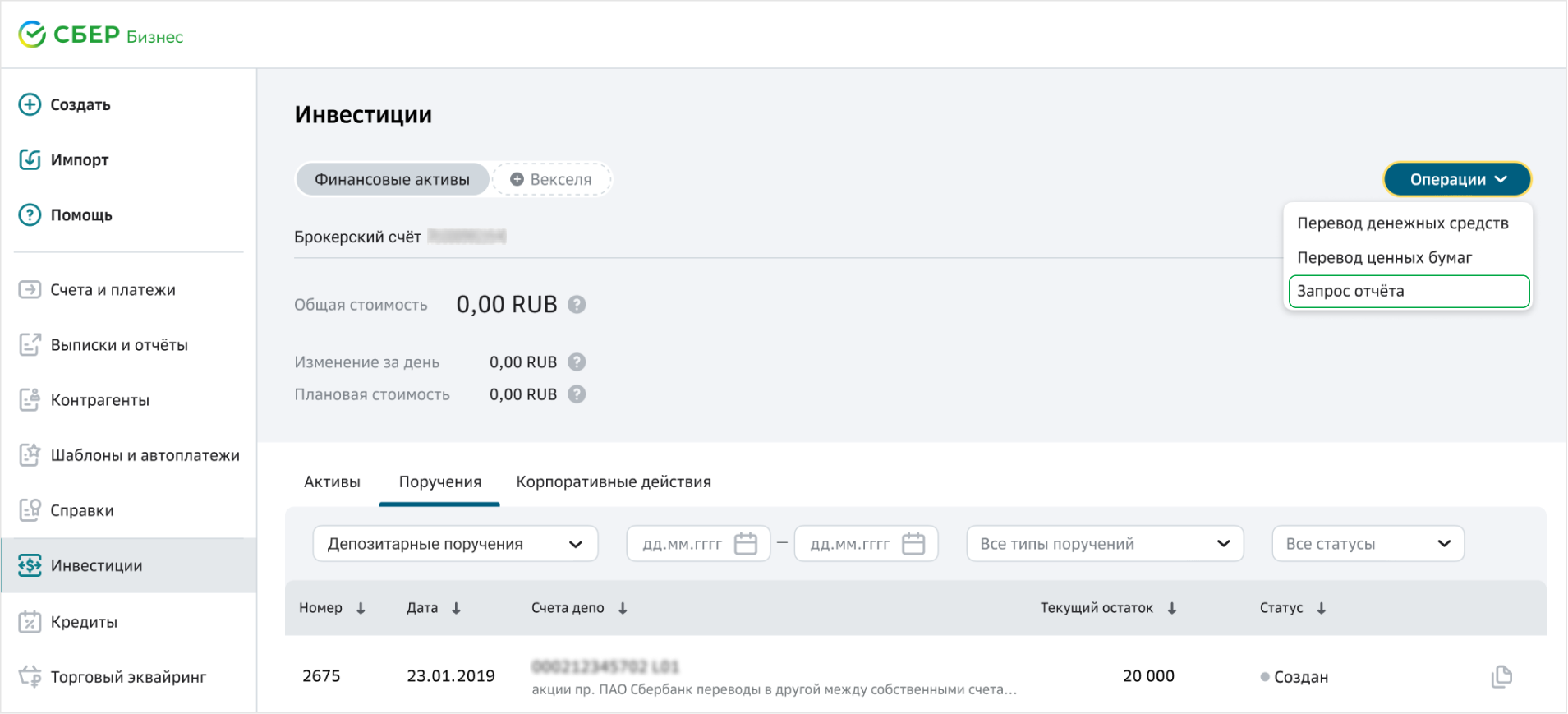The width and height of the screenshot is (1568, 714).
Task: Click the Помощь question mark icon
Action: tap(30, 214)
